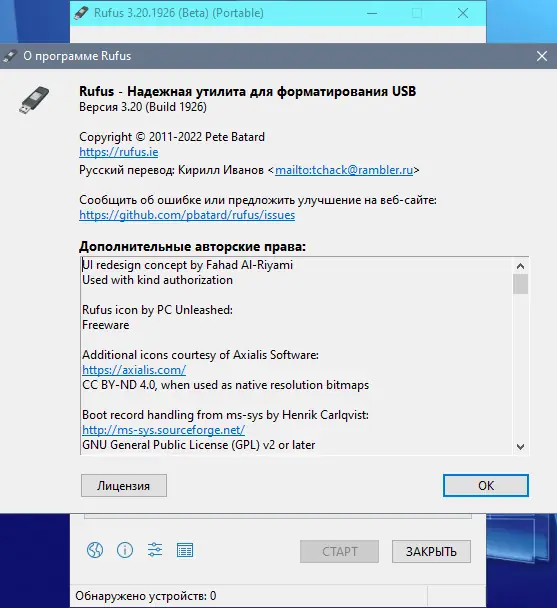The image size is (557, 608).
Task: Click the credits scrollbar thumb
Action: pos(521,284)
